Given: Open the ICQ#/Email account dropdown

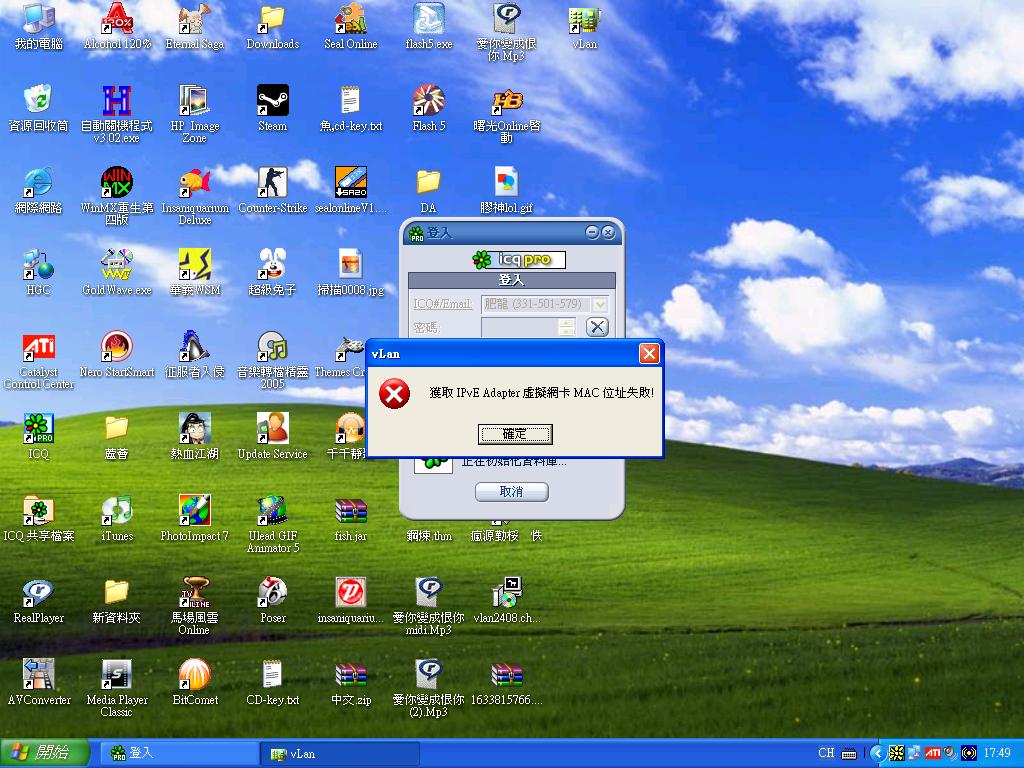Looking at the screenshot, I should click(600, 304).
